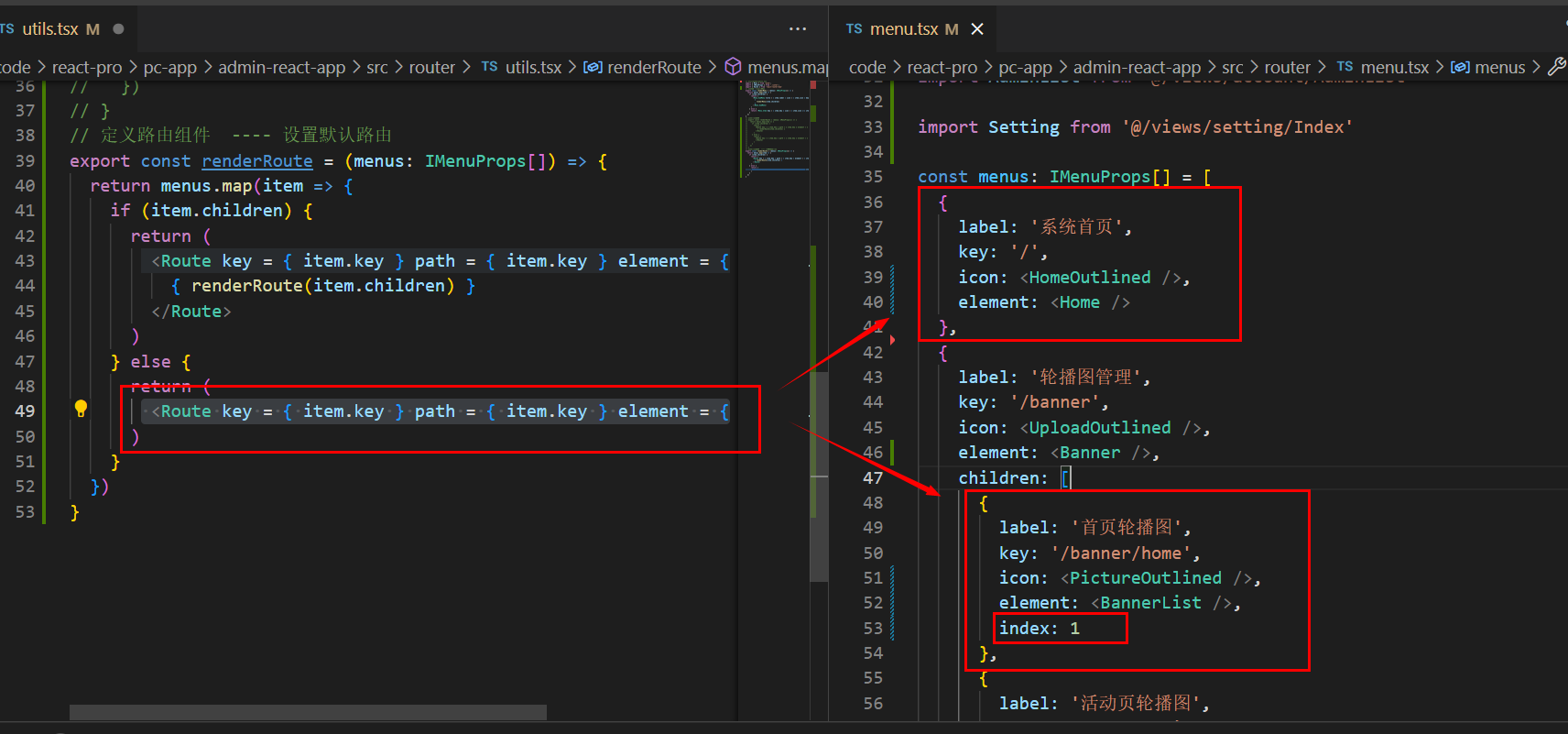This screenshot has width=1568, height=734.
Task: Click the wrench icon ending the right breadcrumb
Action: point(1556,67)
